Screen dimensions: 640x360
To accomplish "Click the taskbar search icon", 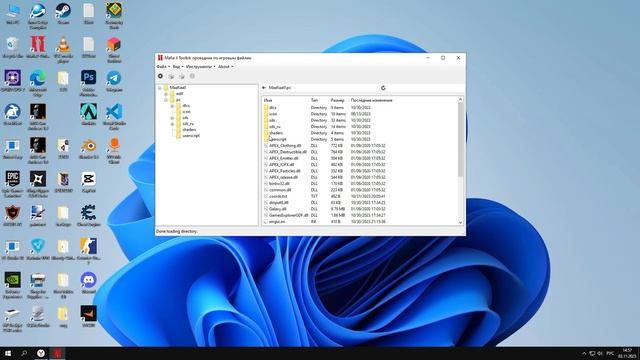I will pos(24,353).
